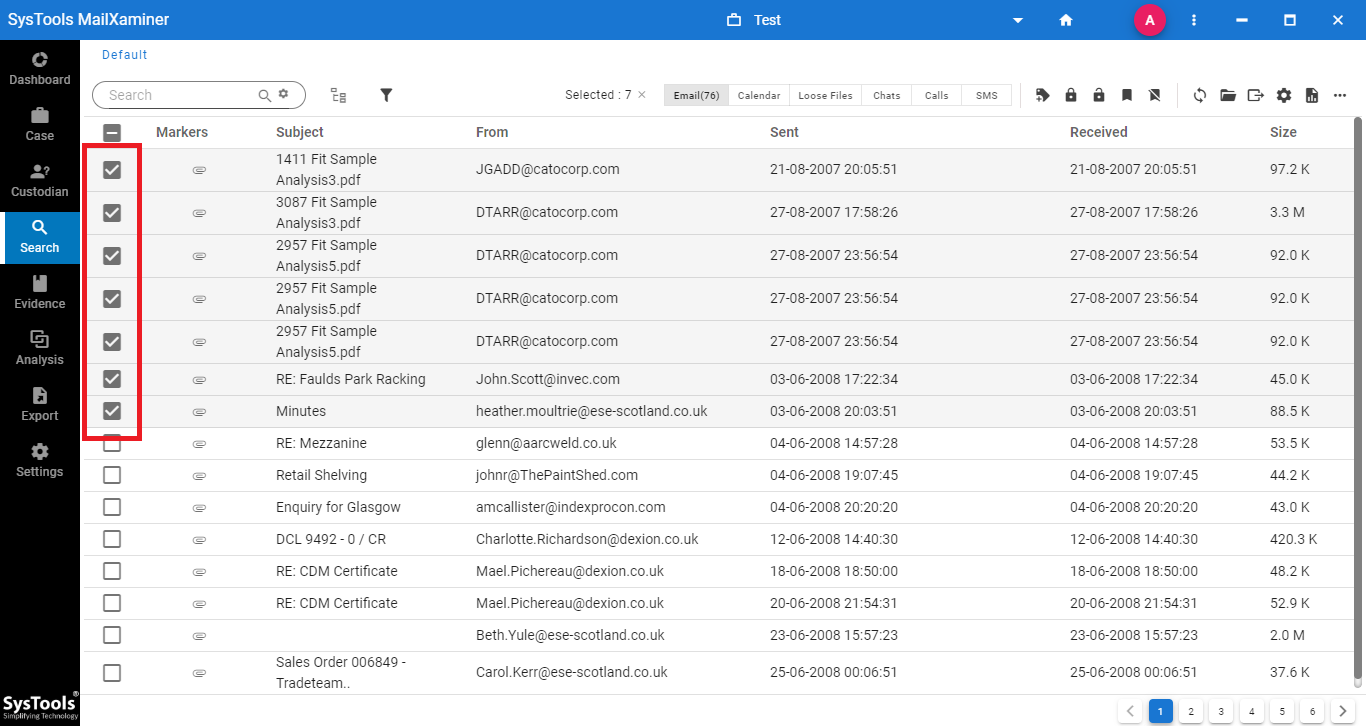Screen dimensions: 1366x726
Task: Go to the home icon in title bar
Action: point(1066,20)
